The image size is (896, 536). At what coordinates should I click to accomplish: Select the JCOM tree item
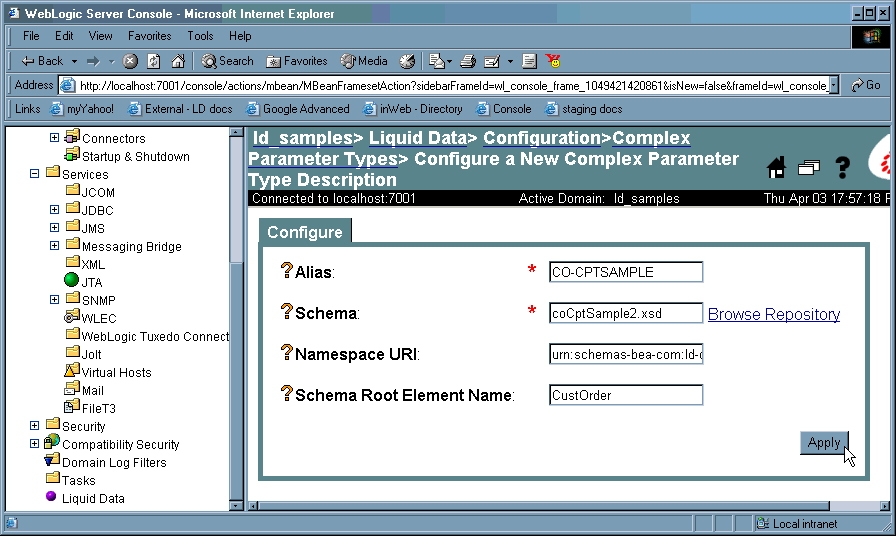(98, 193)
